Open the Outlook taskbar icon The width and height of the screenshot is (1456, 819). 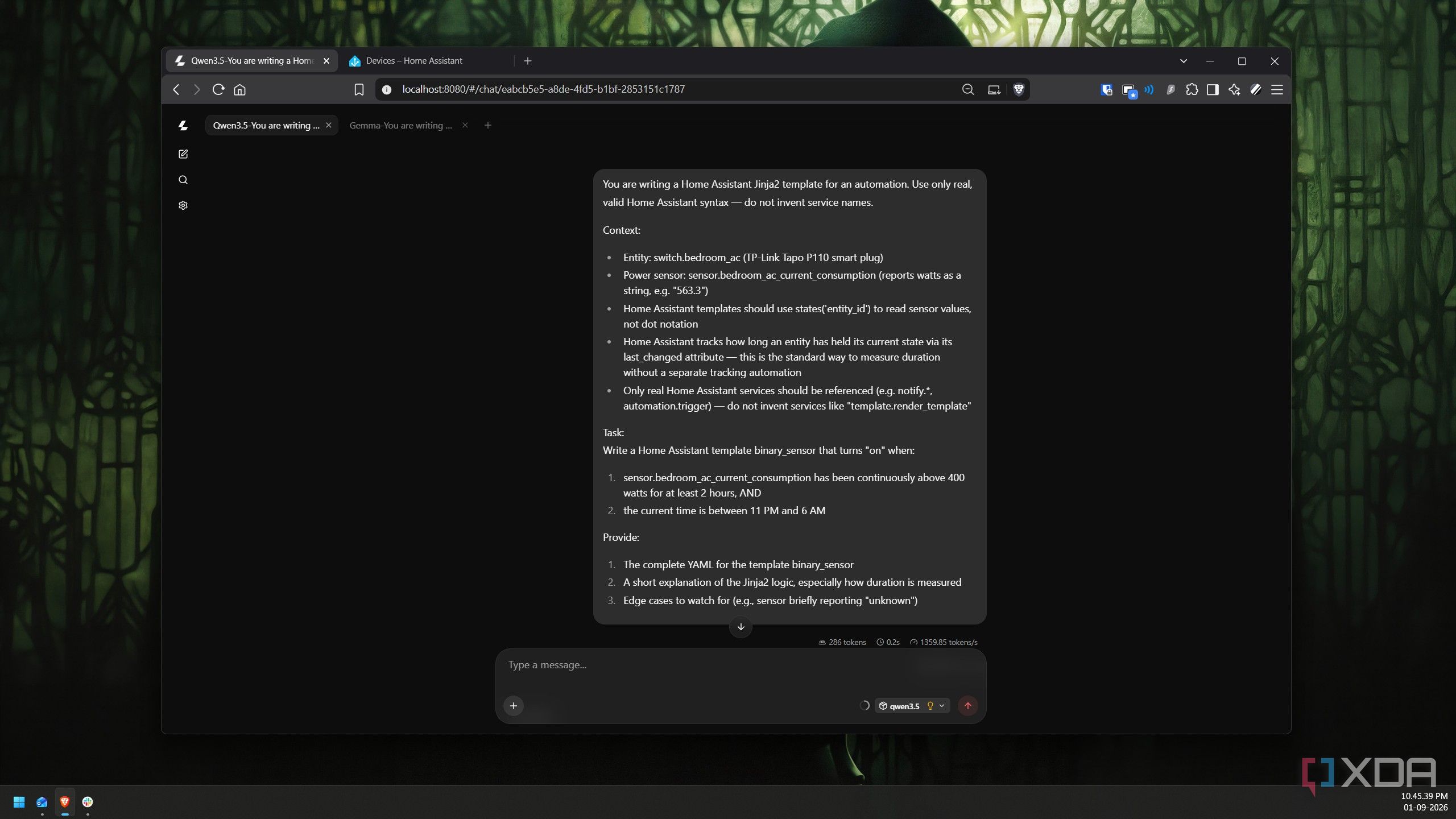pyautogui.click(x=42, y=802)
